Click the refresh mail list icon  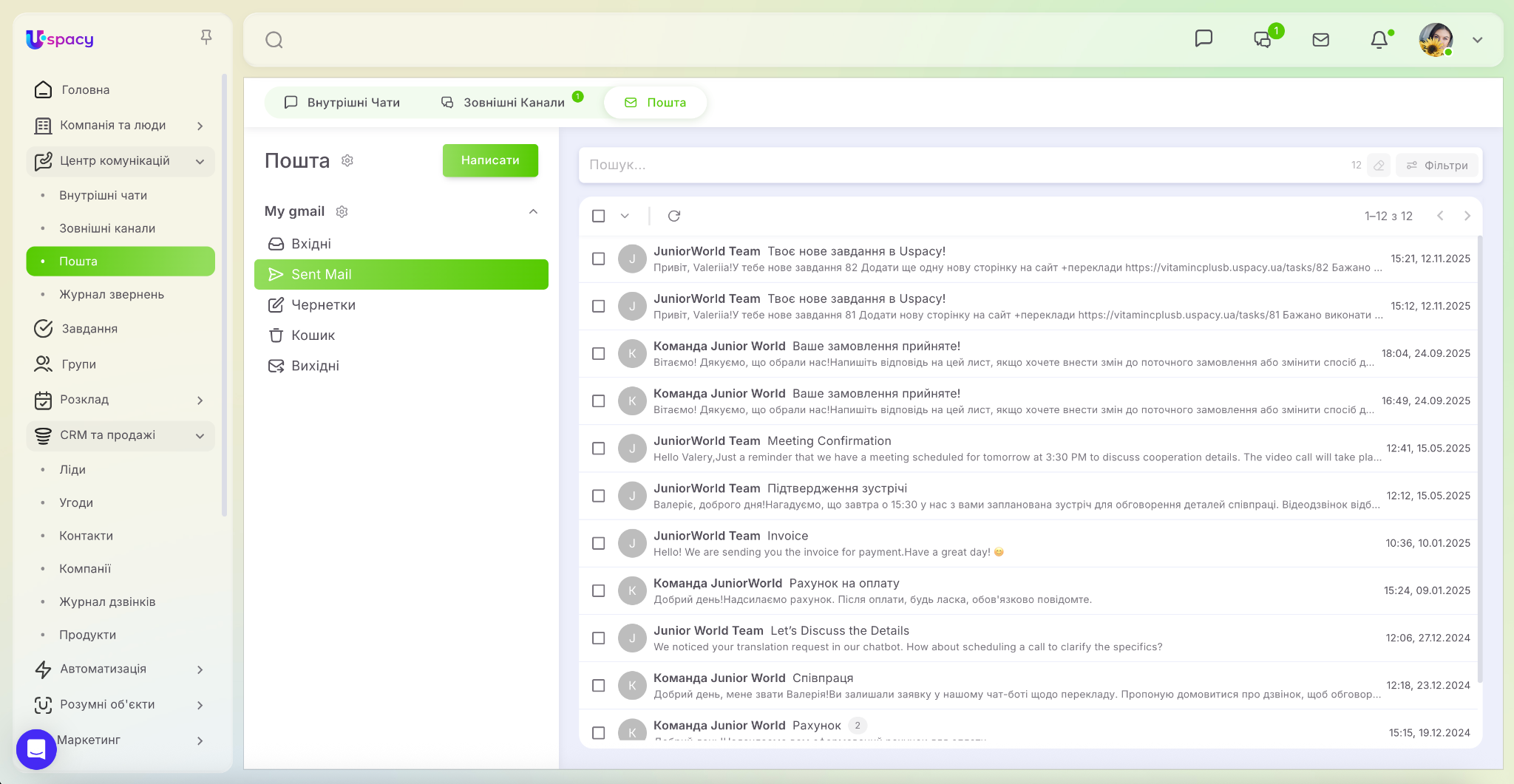[673, 216]
